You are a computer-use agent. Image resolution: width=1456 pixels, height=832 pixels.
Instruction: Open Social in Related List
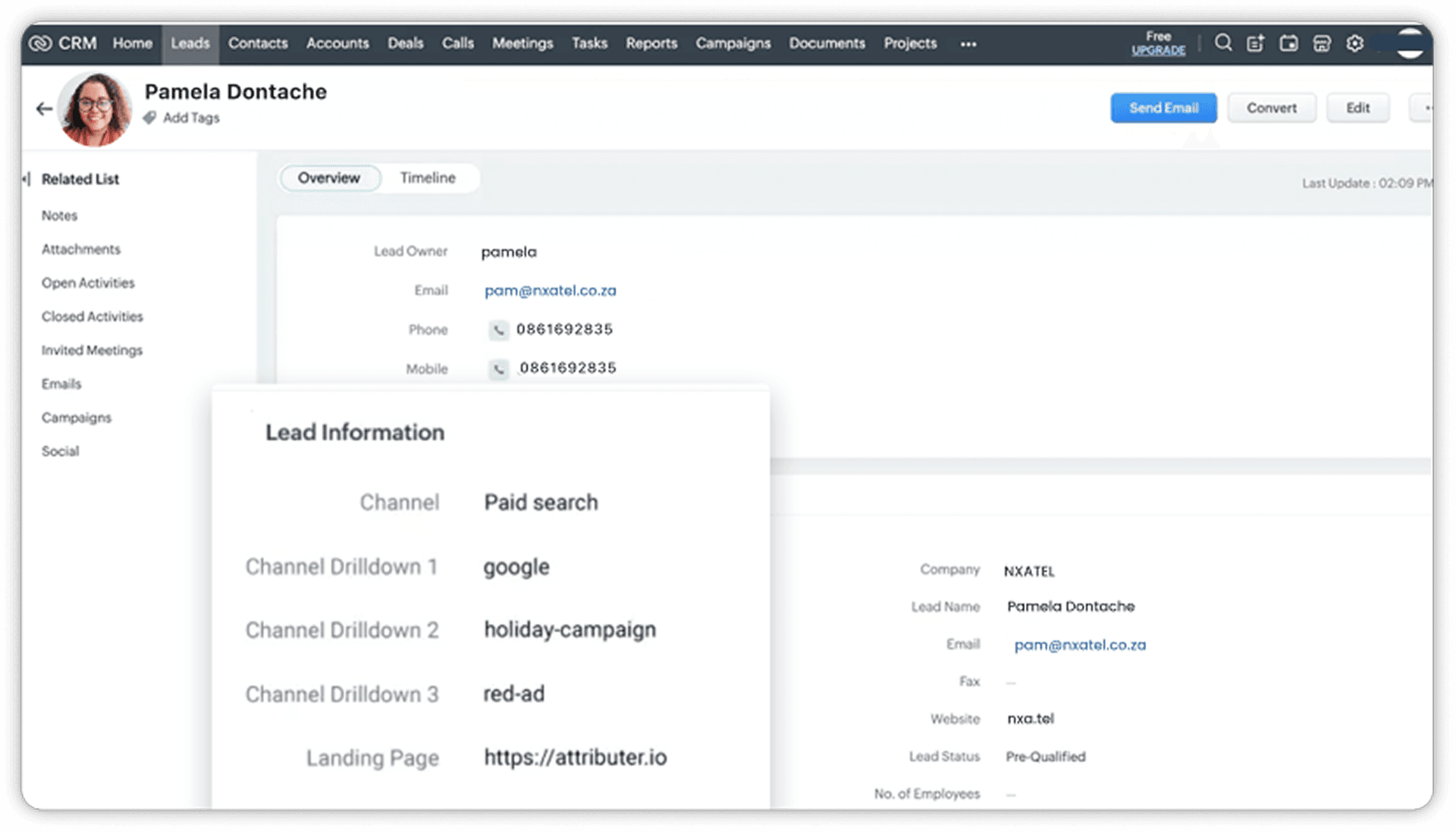[x=60, y=451]
